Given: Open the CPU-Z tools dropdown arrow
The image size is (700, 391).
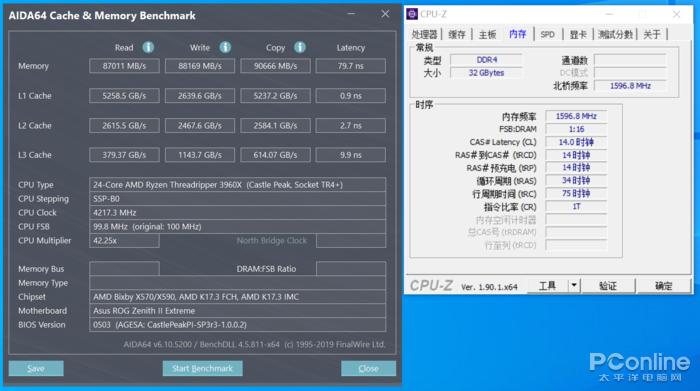Looking at the screenshot, I should tap(574, 285).
